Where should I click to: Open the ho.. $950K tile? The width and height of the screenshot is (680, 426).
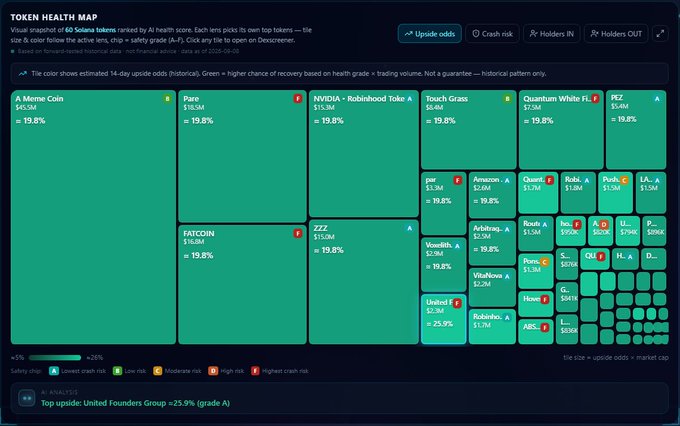[x=571, y=231]
